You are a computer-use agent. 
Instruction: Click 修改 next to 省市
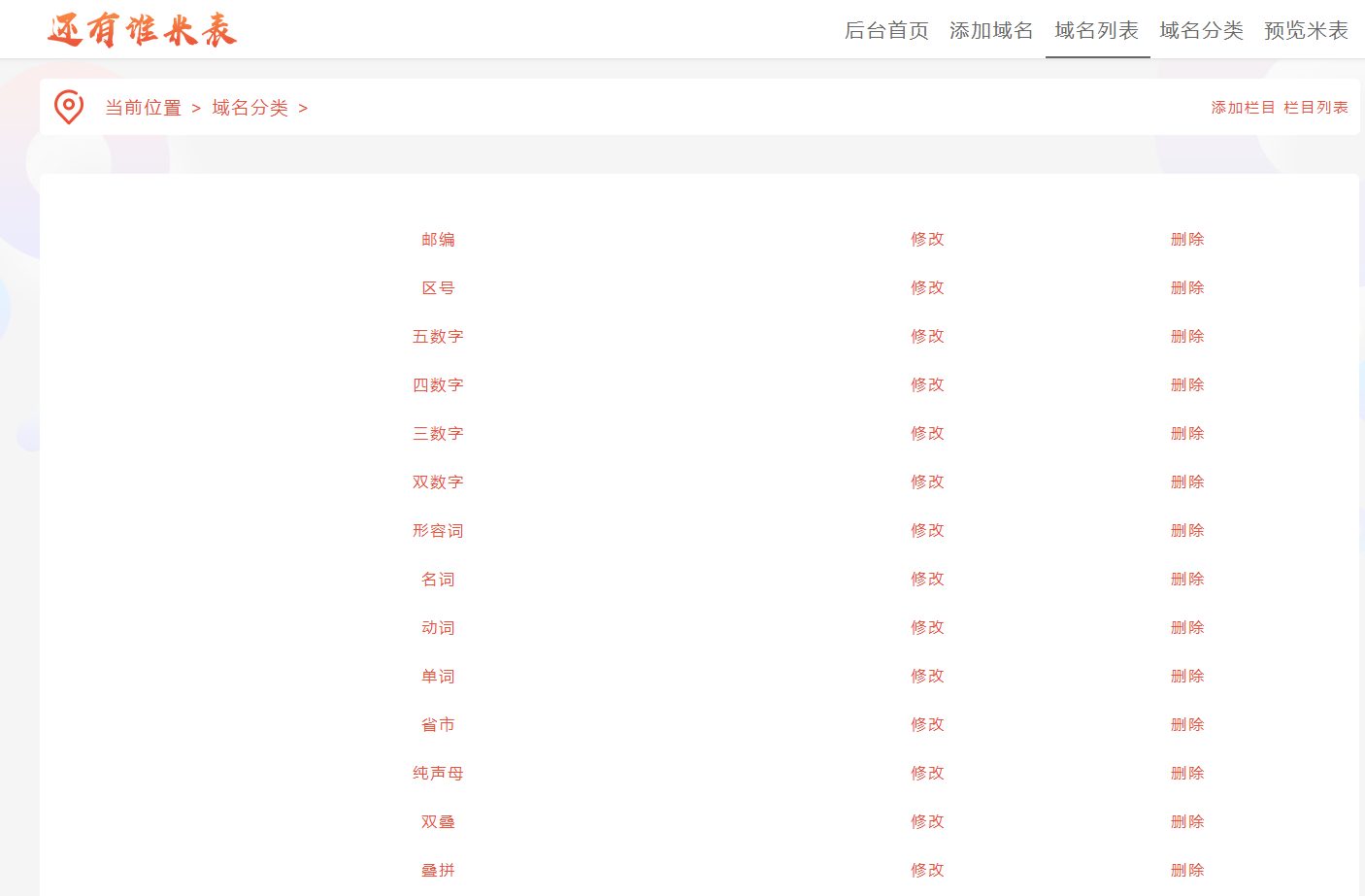[x=927, y=725]
